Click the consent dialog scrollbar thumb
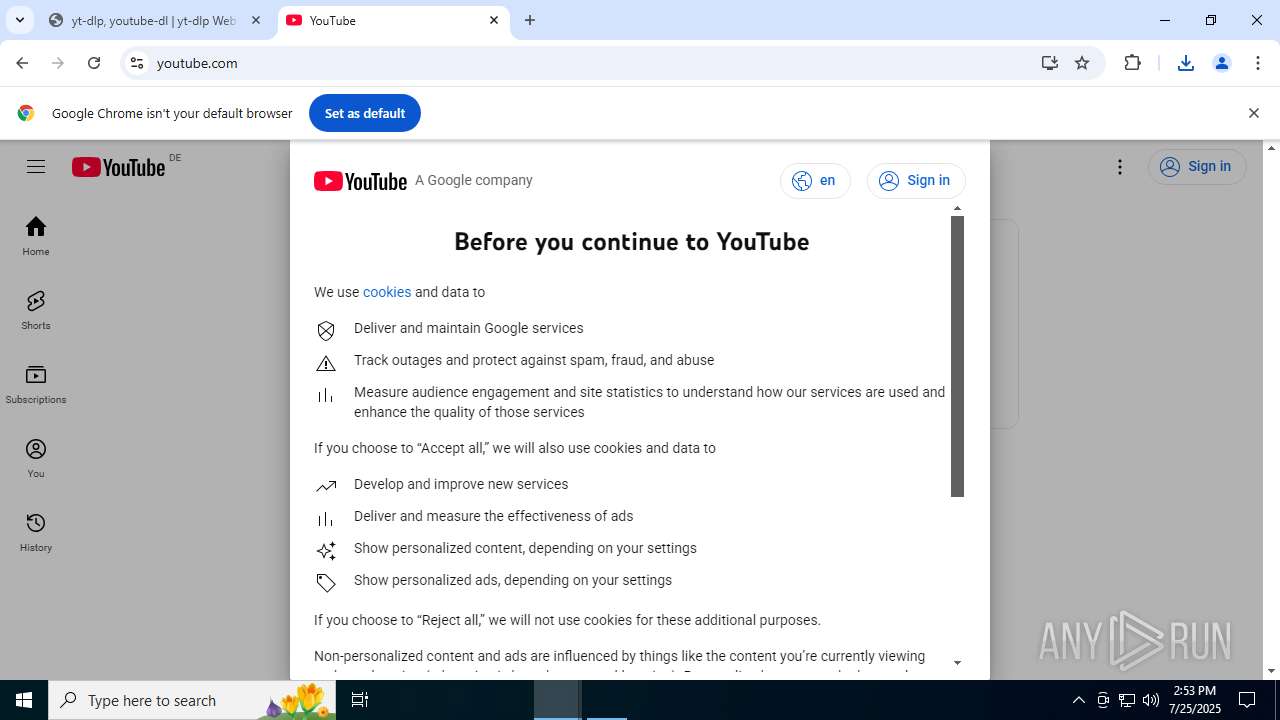The image size is (1280, 720). [957, 356]
